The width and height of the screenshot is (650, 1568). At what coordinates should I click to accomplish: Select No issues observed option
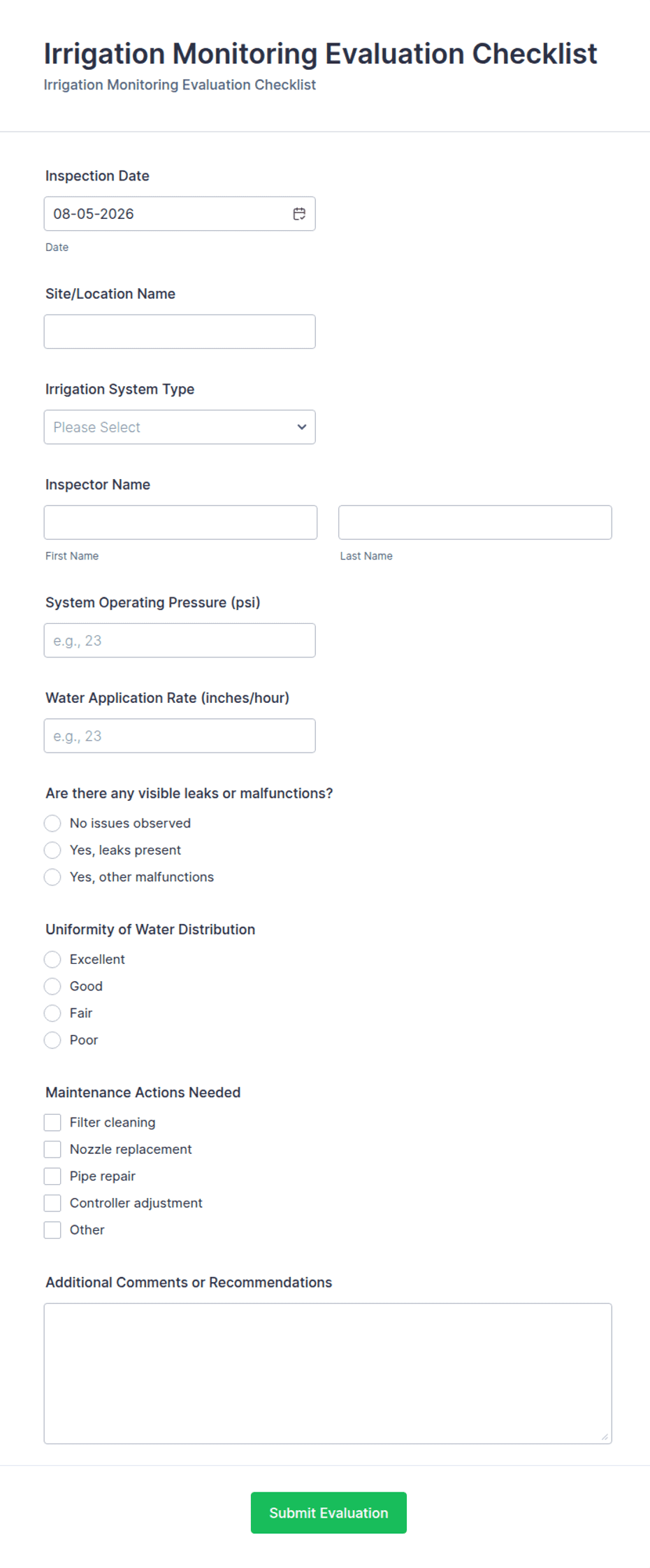52,823
